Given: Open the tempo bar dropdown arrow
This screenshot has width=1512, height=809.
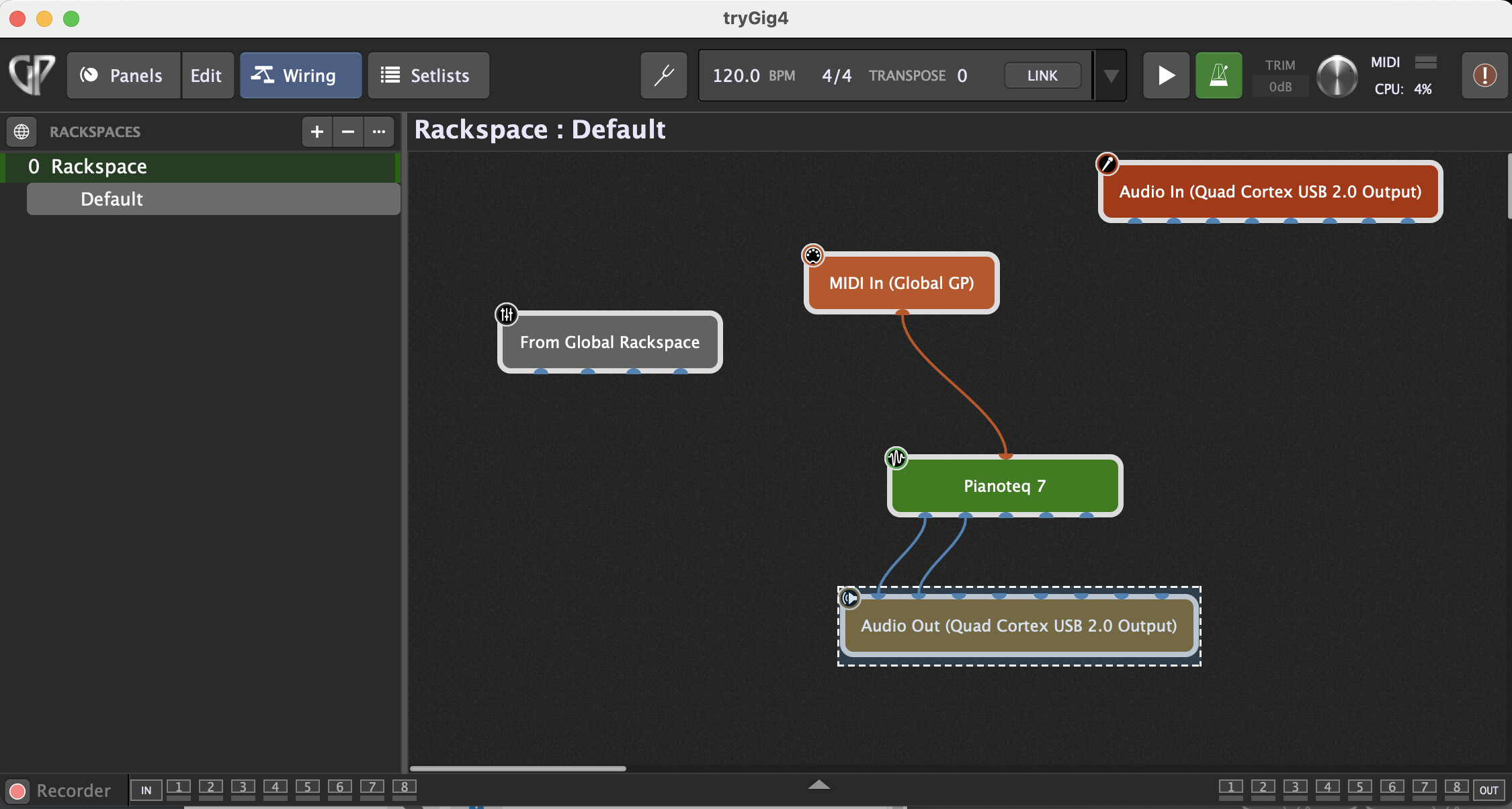Looking at the screenshot, I should coord(1111,75).
